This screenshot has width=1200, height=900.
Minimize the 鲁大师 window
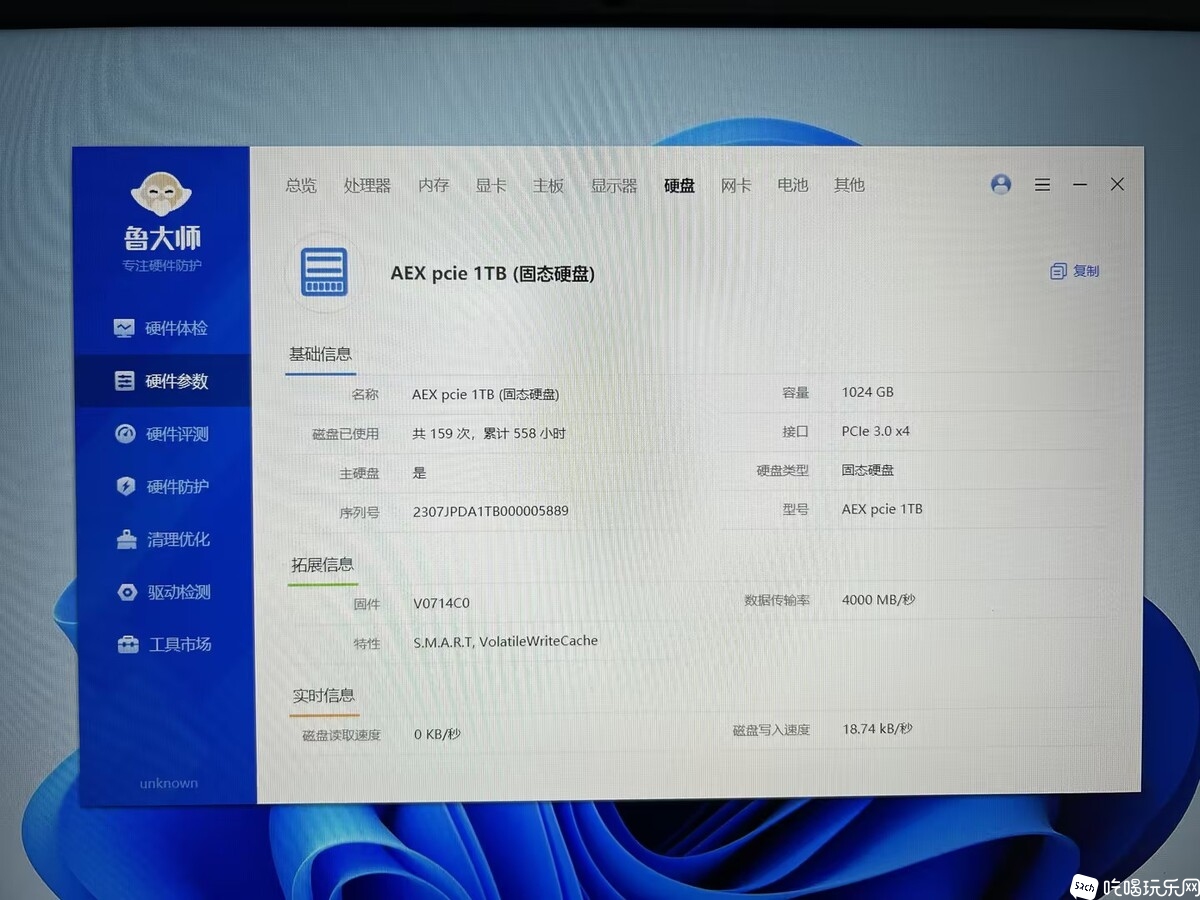point(1080,185)
